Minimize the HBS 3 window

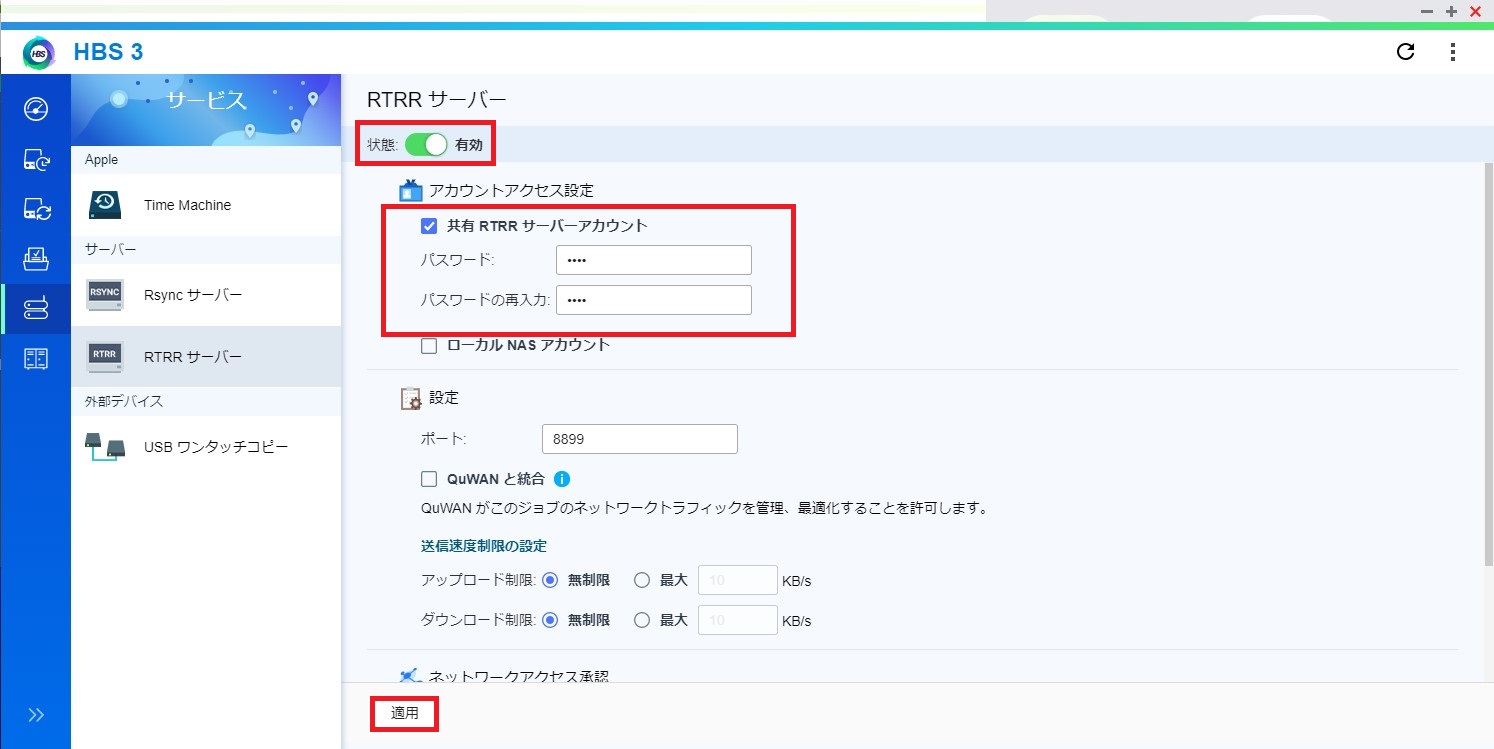(x=1427, y=11)
